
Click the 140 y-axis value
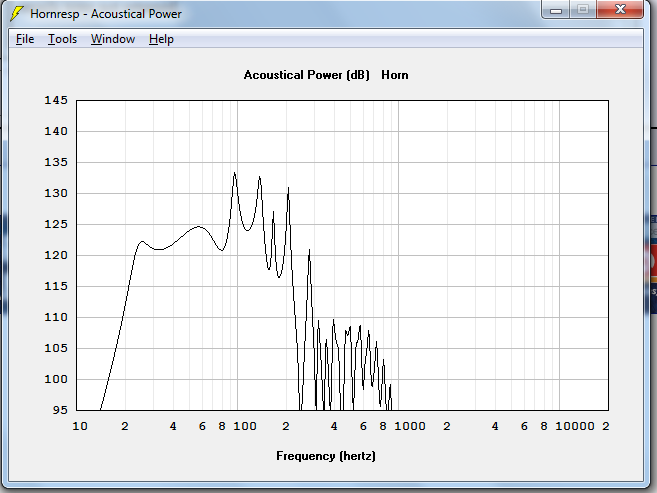click(x=56, y=131)
